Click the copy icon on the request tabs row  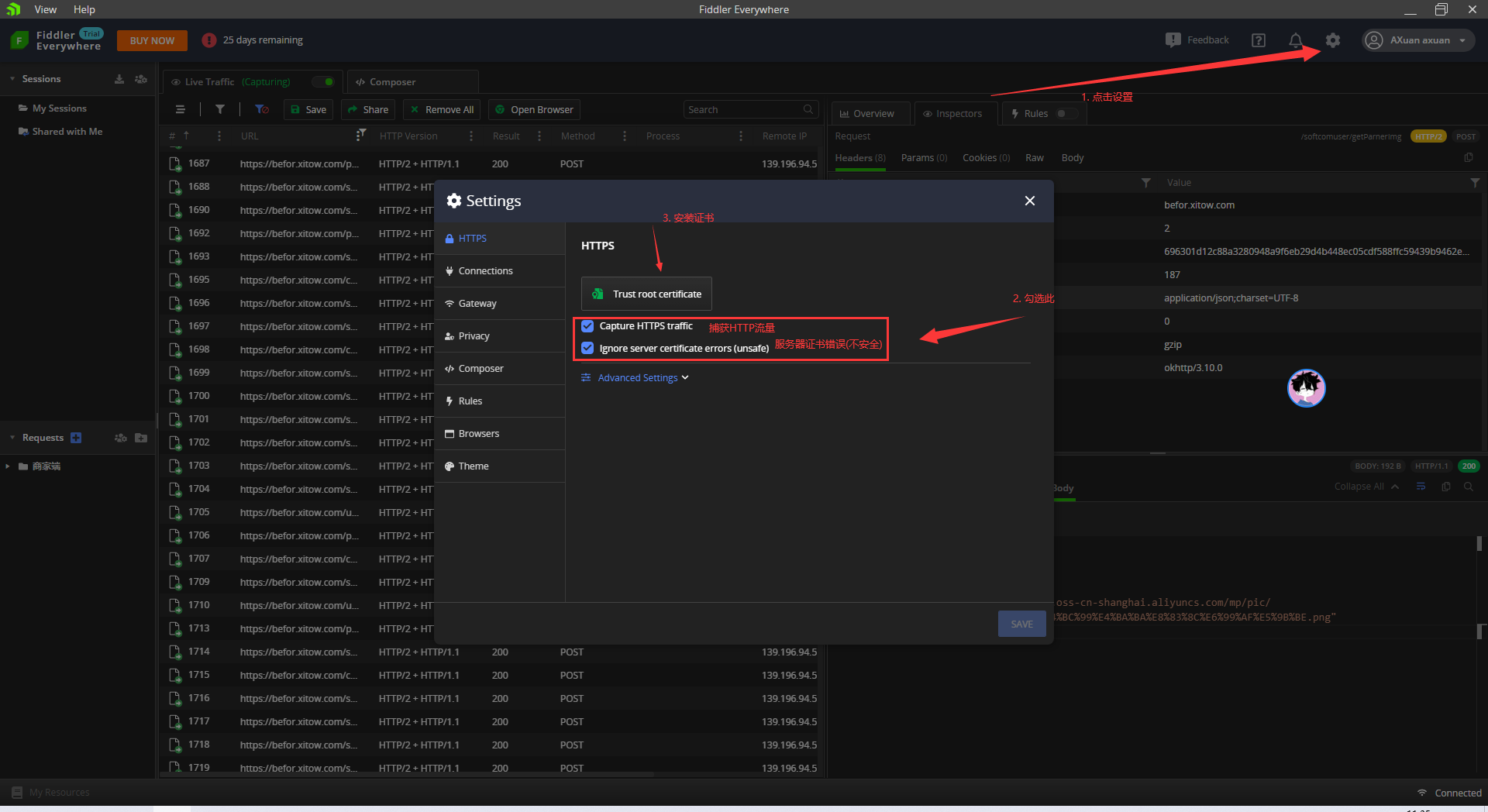[1469, 158]
